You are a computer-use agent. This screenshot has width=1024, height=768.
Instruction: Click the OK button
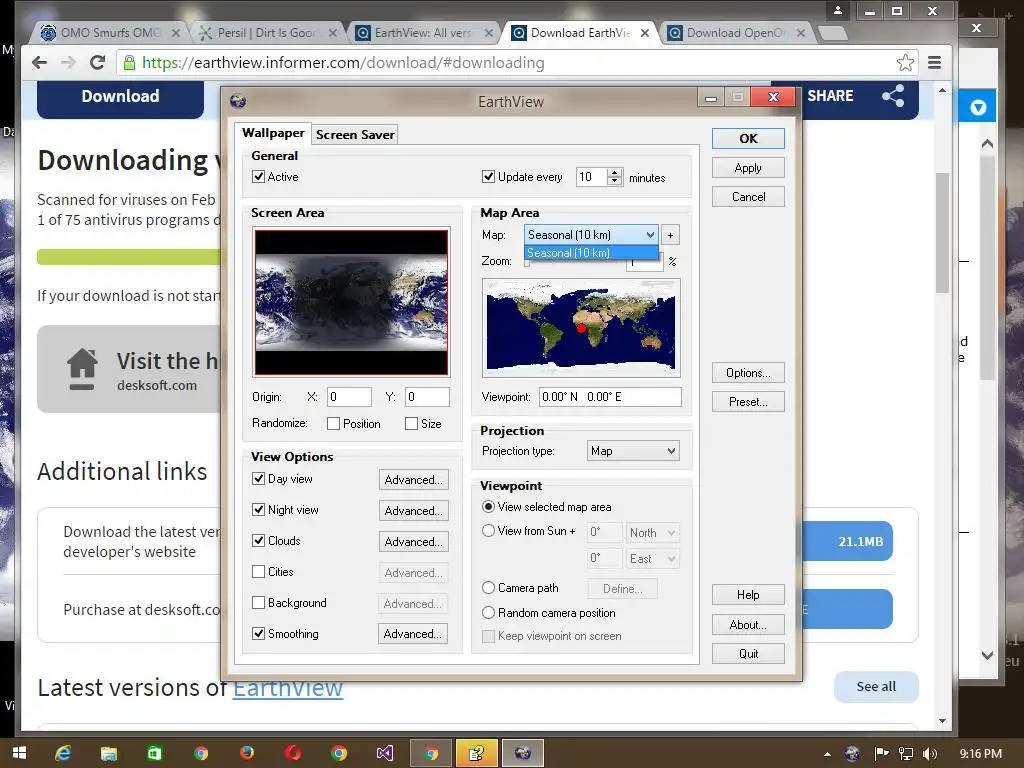click(x=748, y=138)
